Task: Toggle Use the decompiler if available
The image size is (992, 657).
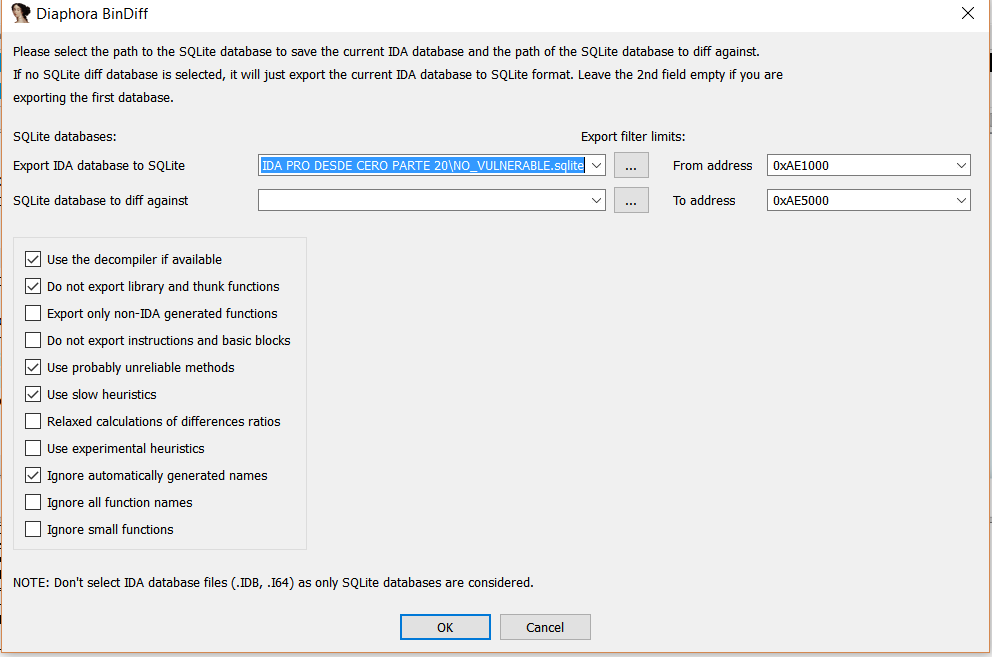Action: coord(33,260)
